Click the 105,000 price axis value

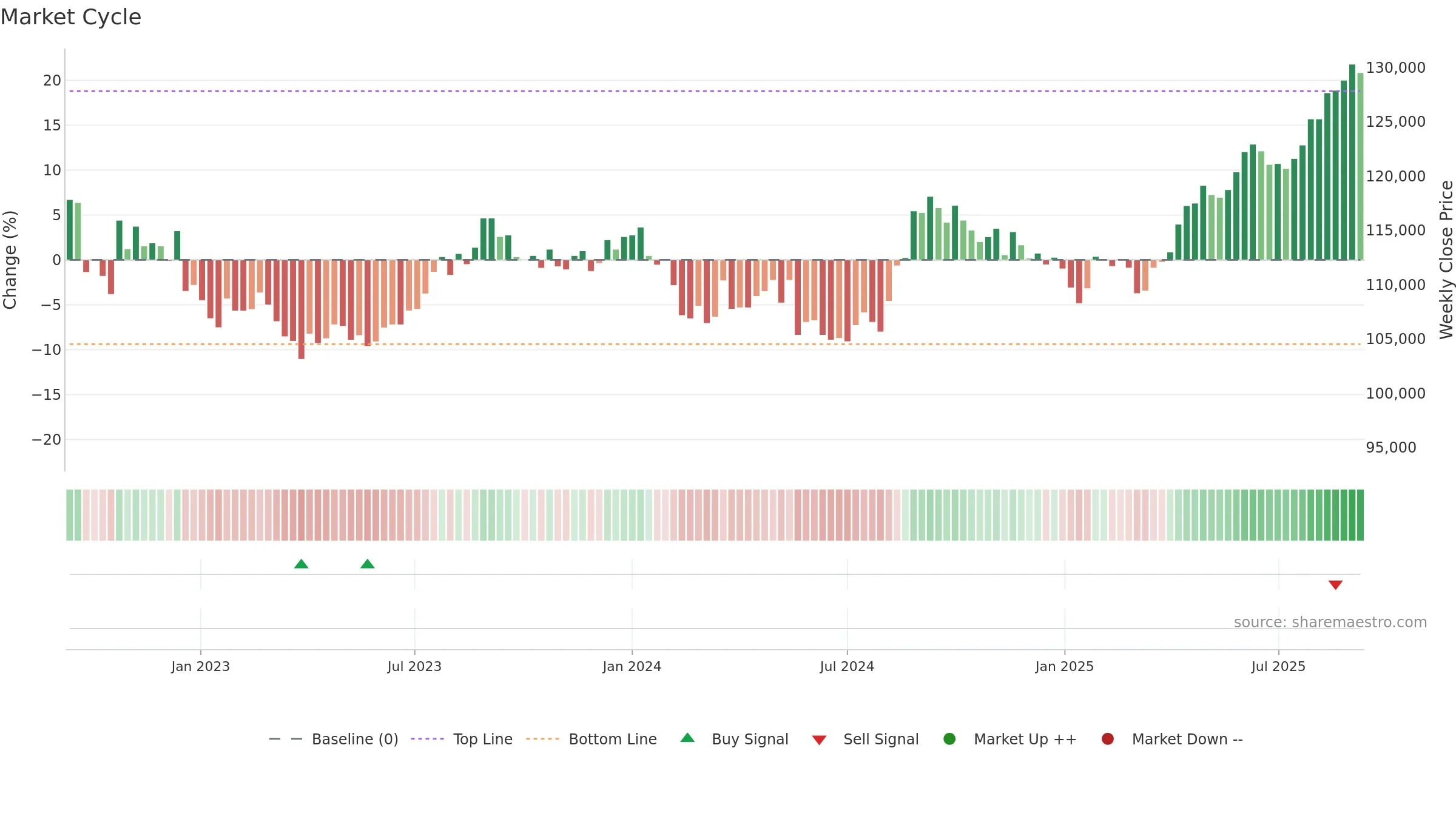[1396, 339]
